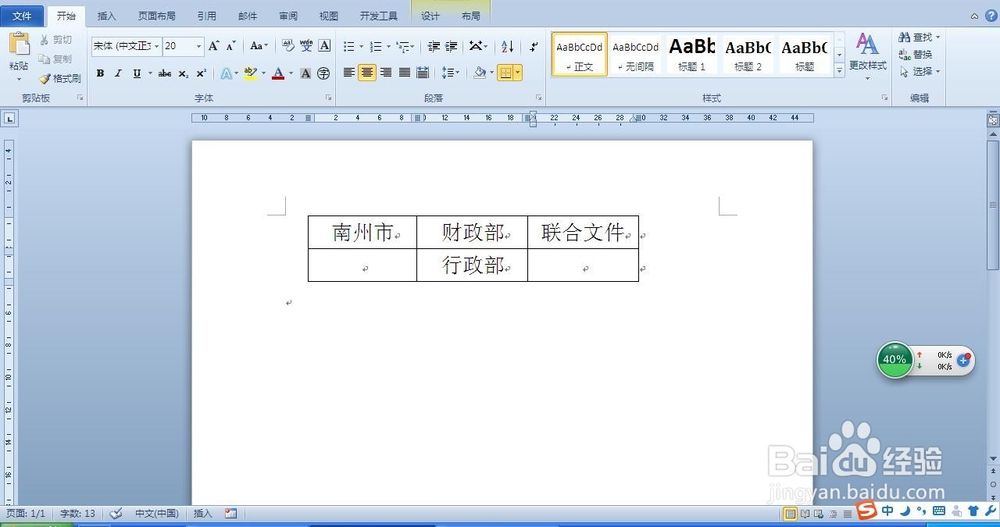The height and width of the screenshot is (527, 1000).
Task: Toggle Superscript formatting
Action: click(201, 73)
